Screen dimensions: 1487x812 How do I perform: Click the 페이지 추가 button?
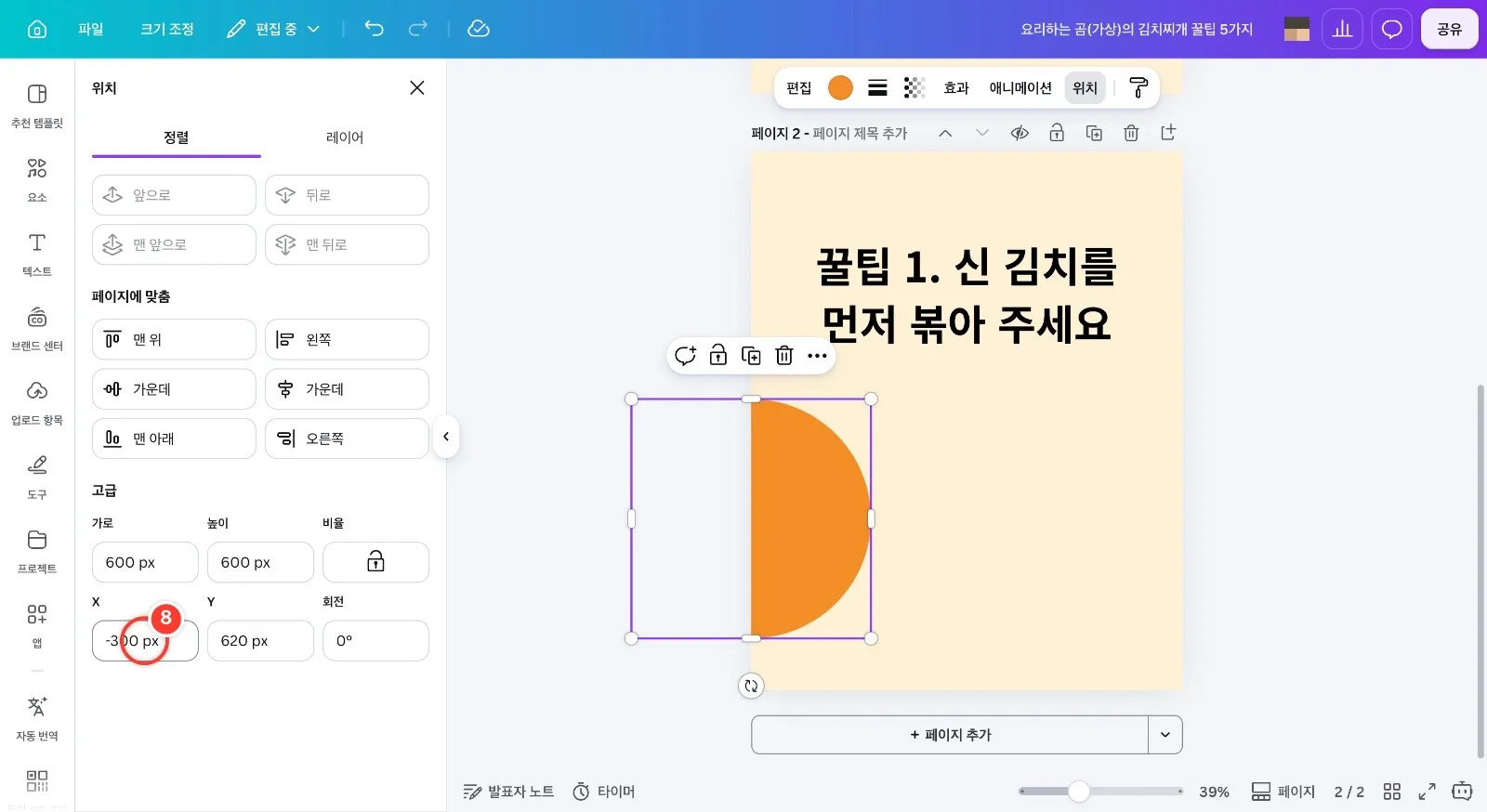[x=950, y=735]
